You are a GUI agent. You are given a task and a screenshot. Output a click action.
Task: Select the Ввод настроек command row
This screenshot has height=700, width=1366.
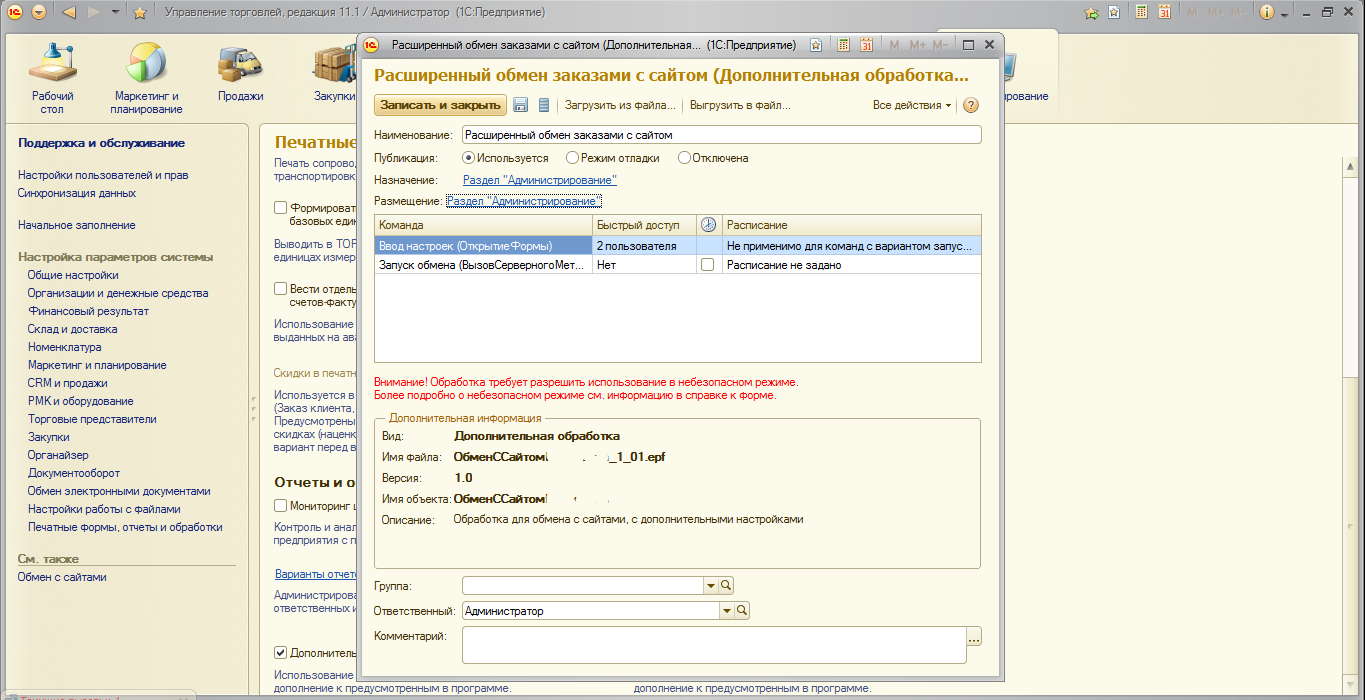(677, 245)
